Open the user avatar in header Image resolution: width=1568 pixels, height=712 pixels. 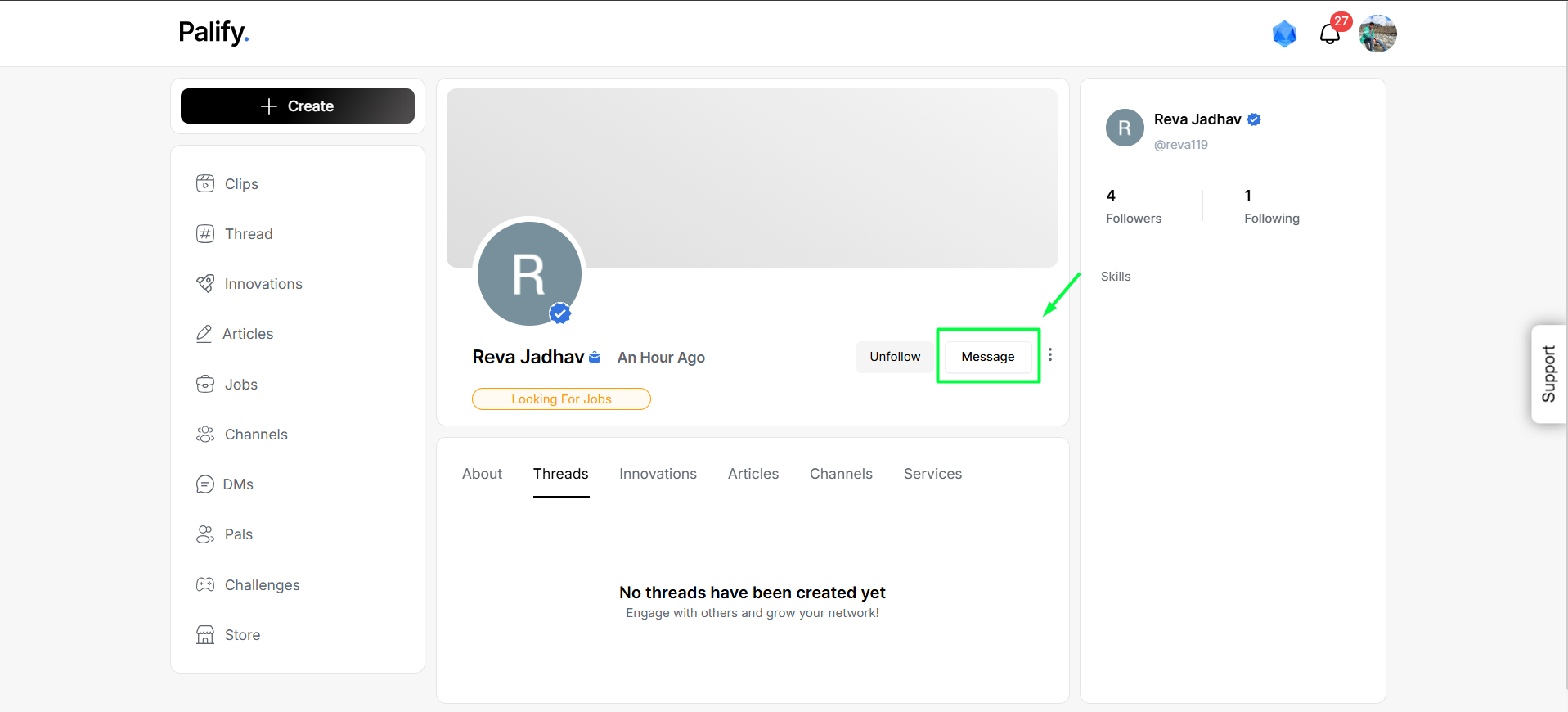[1377, 34]
